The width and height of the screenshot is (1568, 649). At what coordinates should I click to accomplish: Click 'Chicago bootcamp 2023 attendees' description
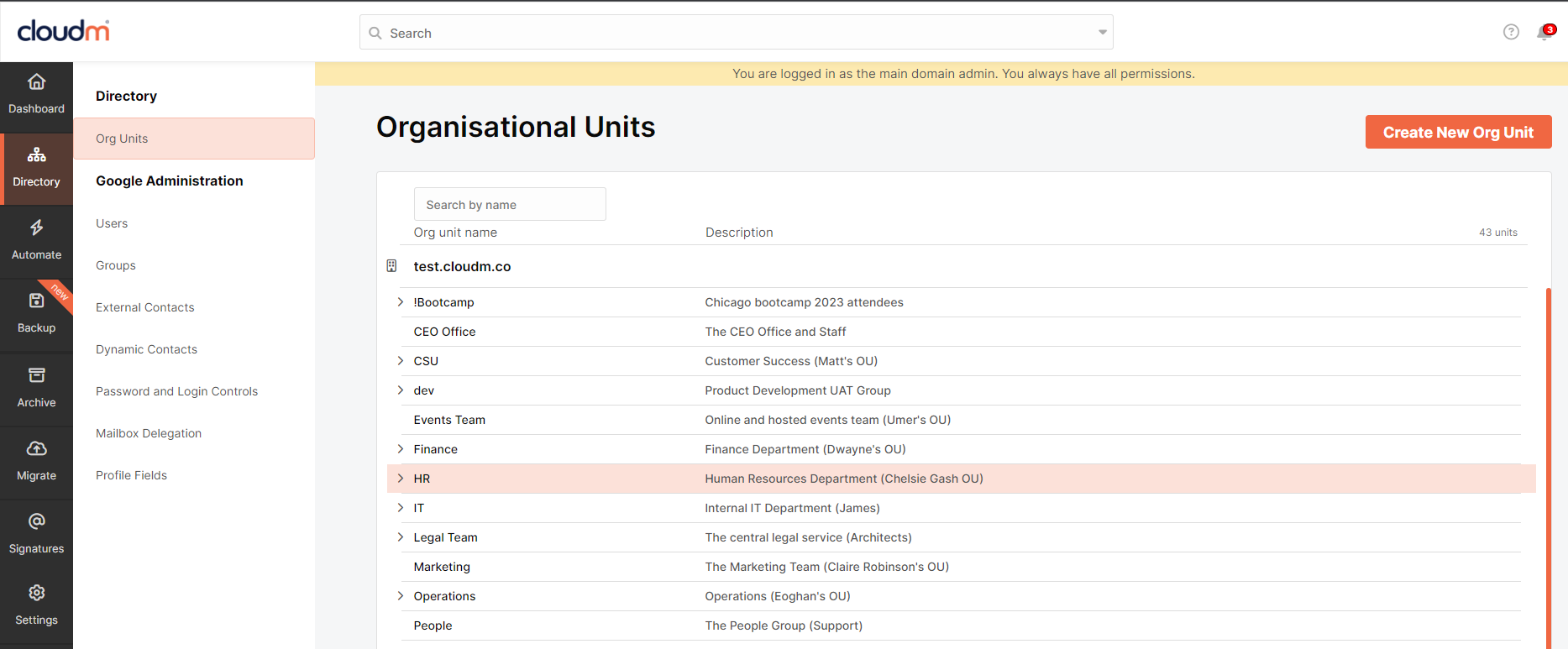pos(805,302)
